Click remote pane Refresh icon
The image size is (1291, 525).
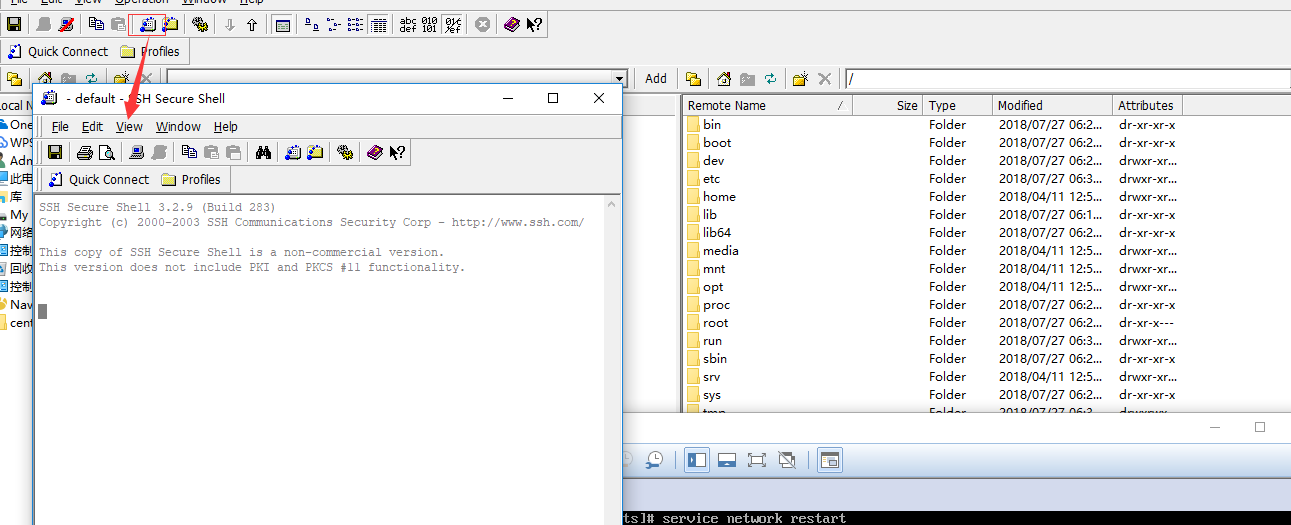(x=771, y=79)
